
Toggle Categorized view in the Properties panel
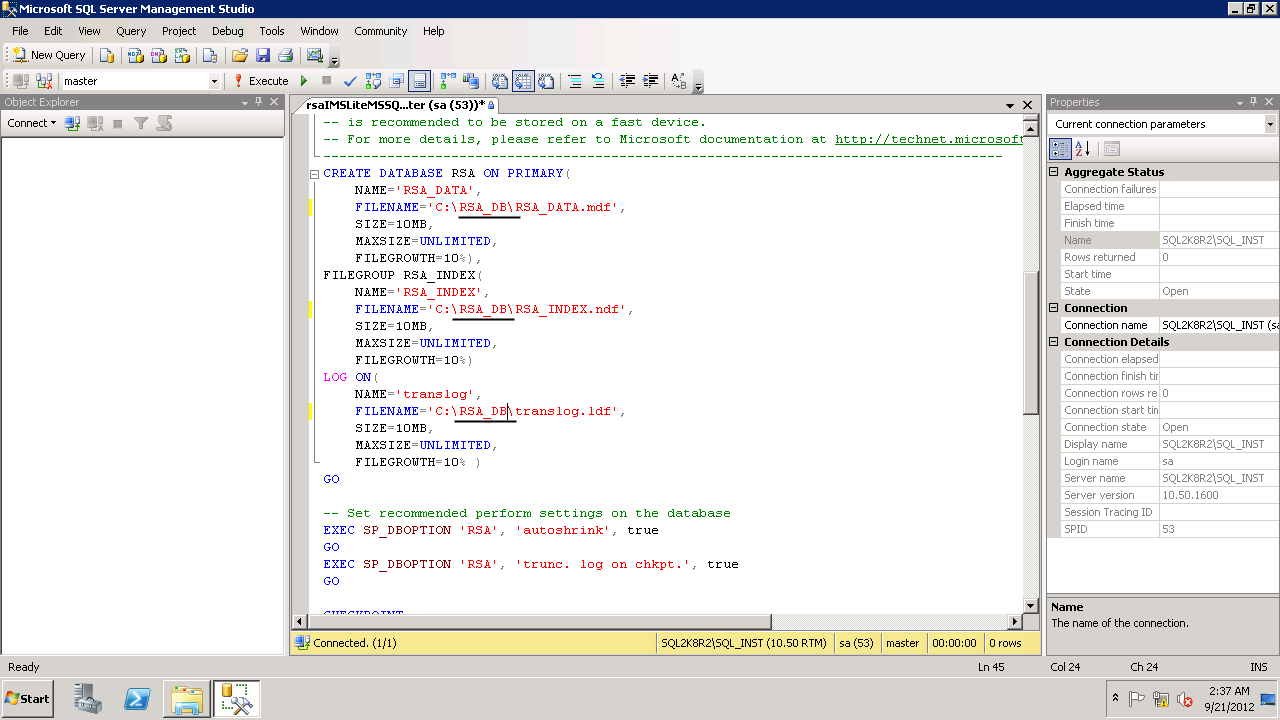(x=1060, y=149)
